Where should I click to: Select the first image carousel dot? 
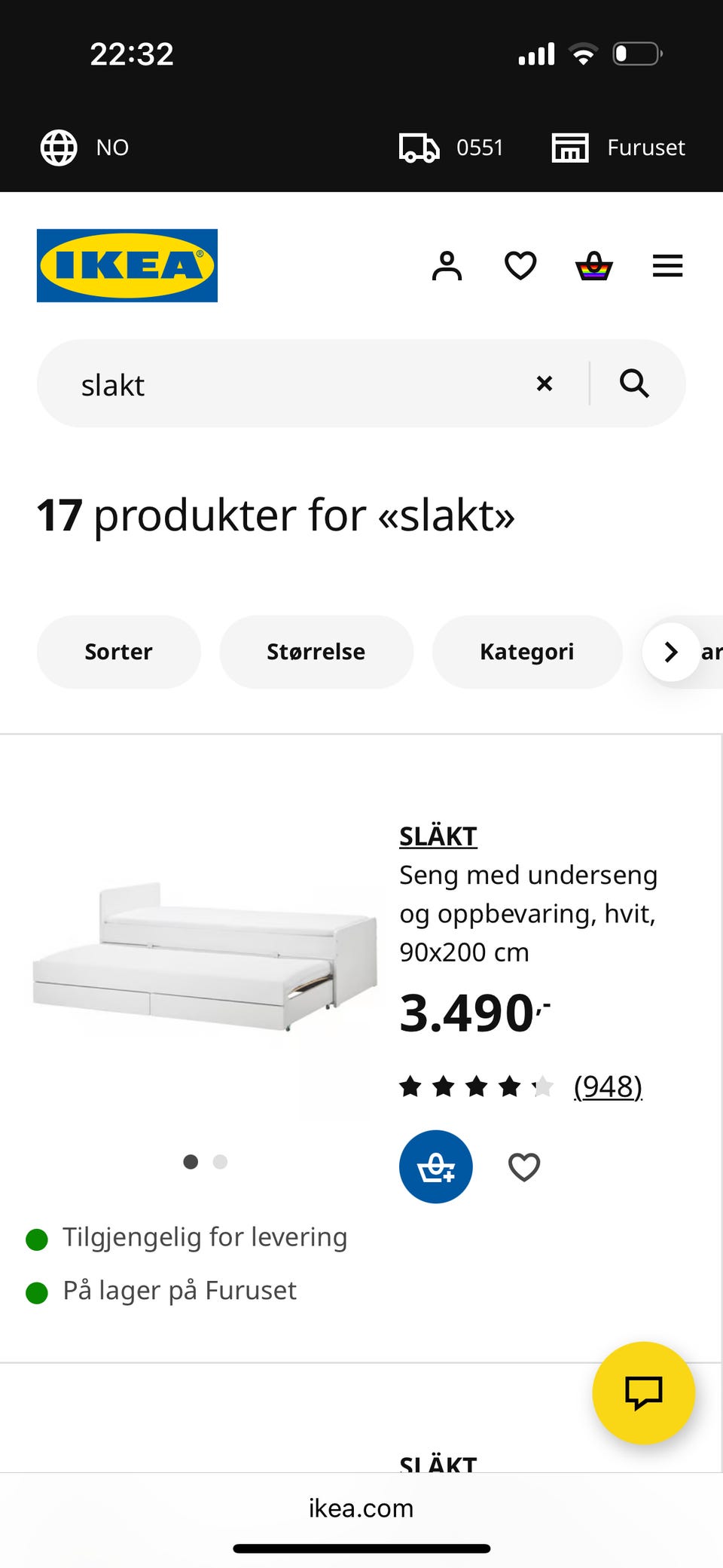pyautogui.click(x=191, y=1162)
